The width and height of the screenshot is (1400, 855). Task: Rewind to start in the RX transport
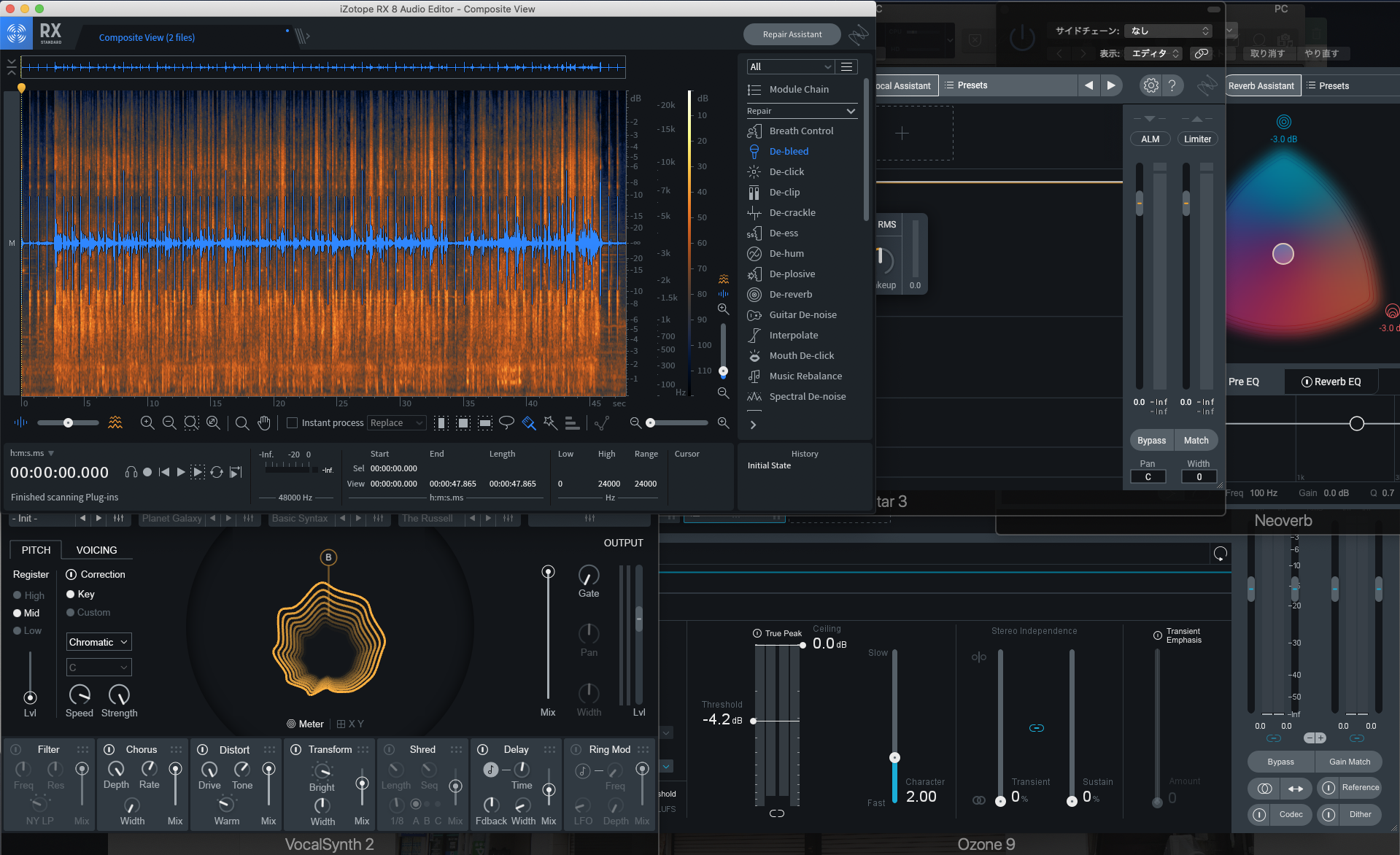pyautogui.click(x=164, y=472)
